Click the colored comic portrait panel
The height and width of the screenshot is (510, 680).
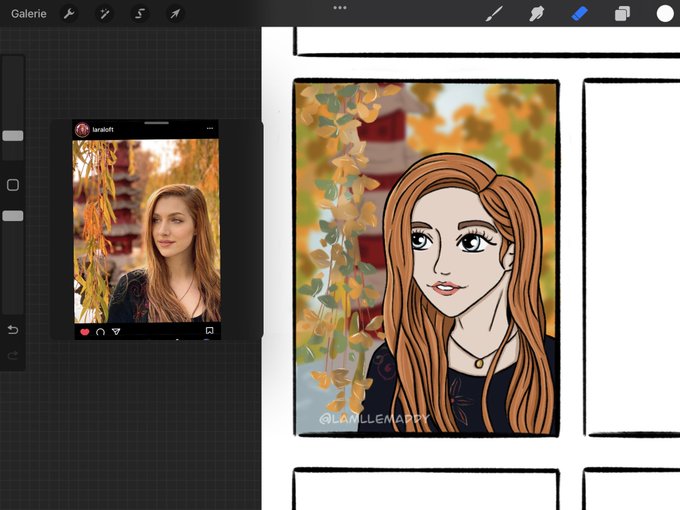(x=426, y=258)
